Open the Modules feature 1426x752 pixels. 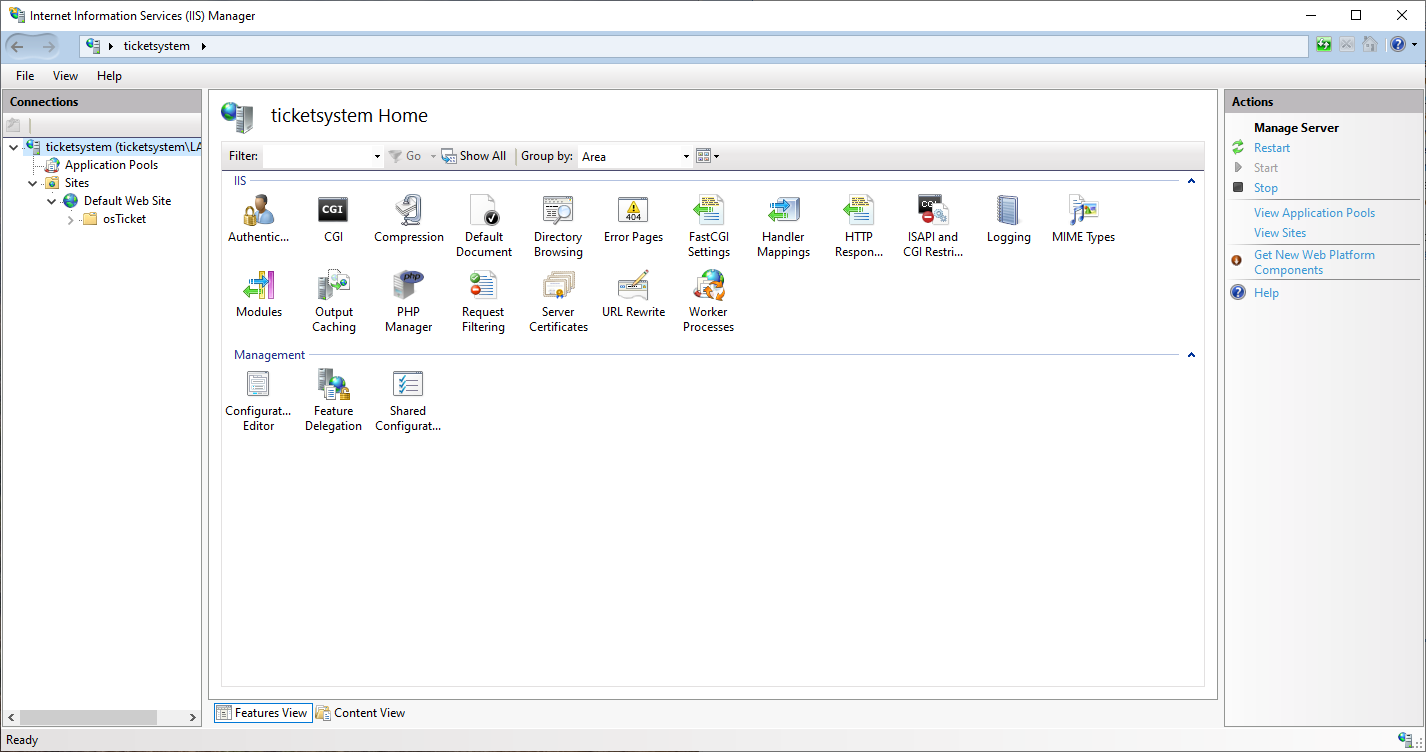click(x=259, y=295)
